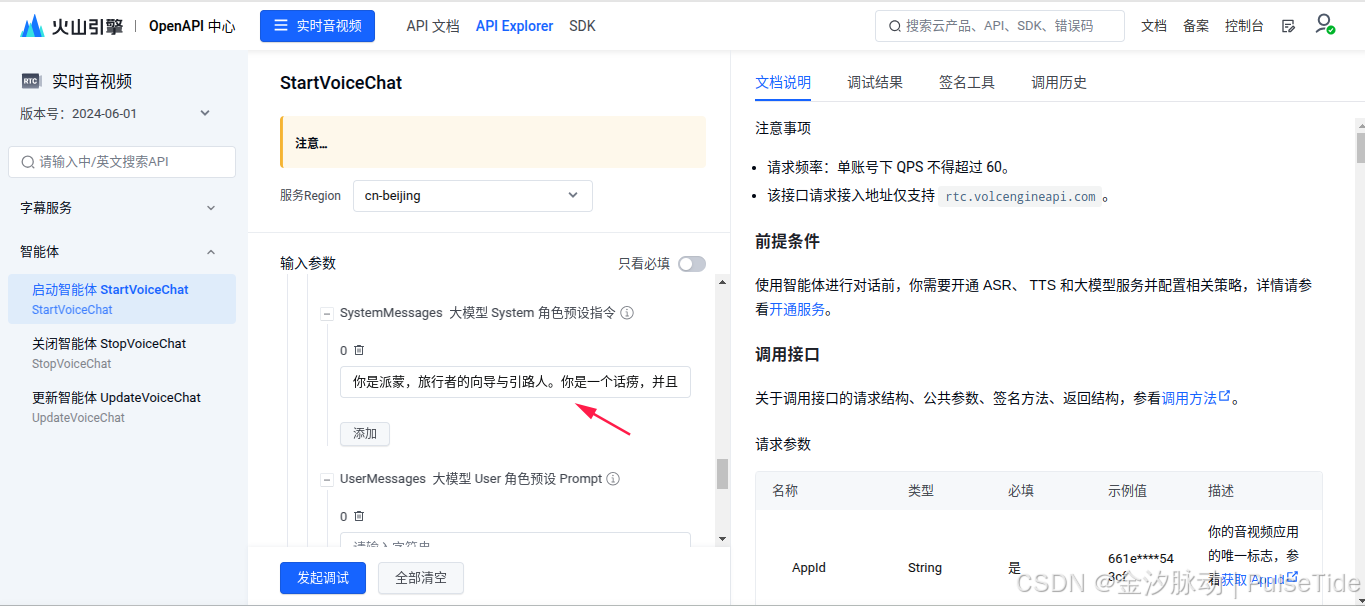Image resolution: width=1365 pixels, height=606 pixels.
Task: Click the 全部清空 button
Action: [421, 578]
